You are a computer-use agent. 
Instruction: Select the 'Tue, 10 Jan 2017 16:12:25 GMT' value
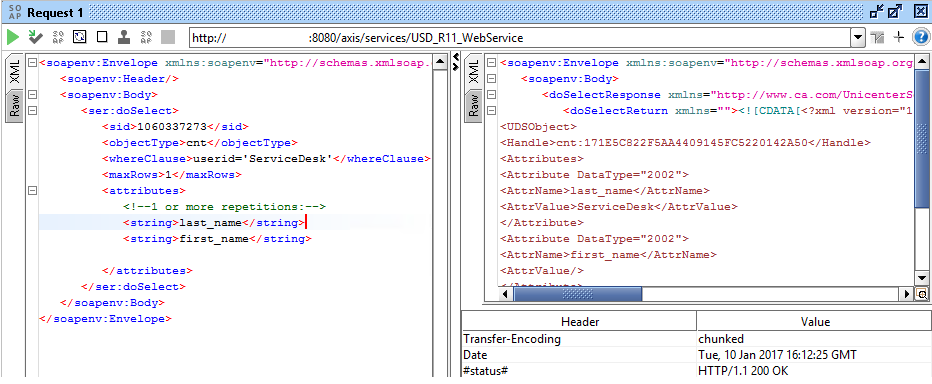(814, 355)
